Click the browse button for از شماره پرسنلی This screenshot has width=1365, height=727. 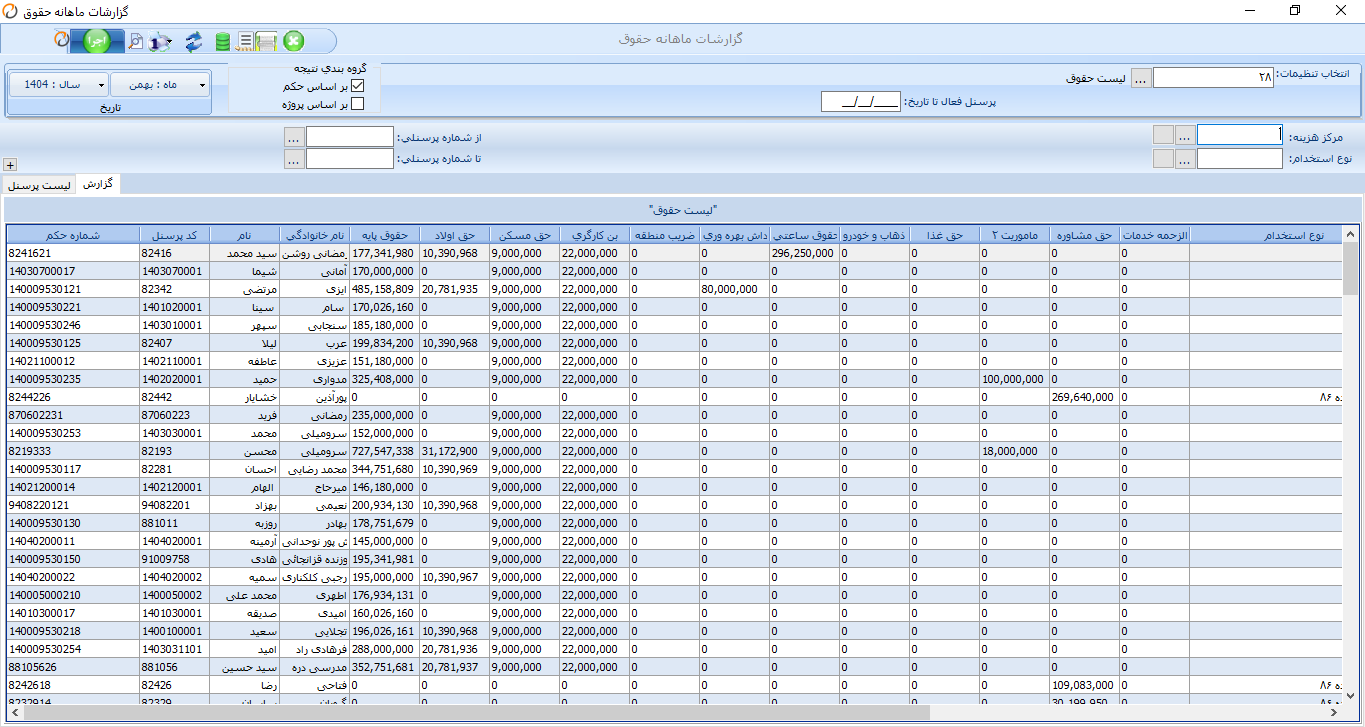coord(294,137)
